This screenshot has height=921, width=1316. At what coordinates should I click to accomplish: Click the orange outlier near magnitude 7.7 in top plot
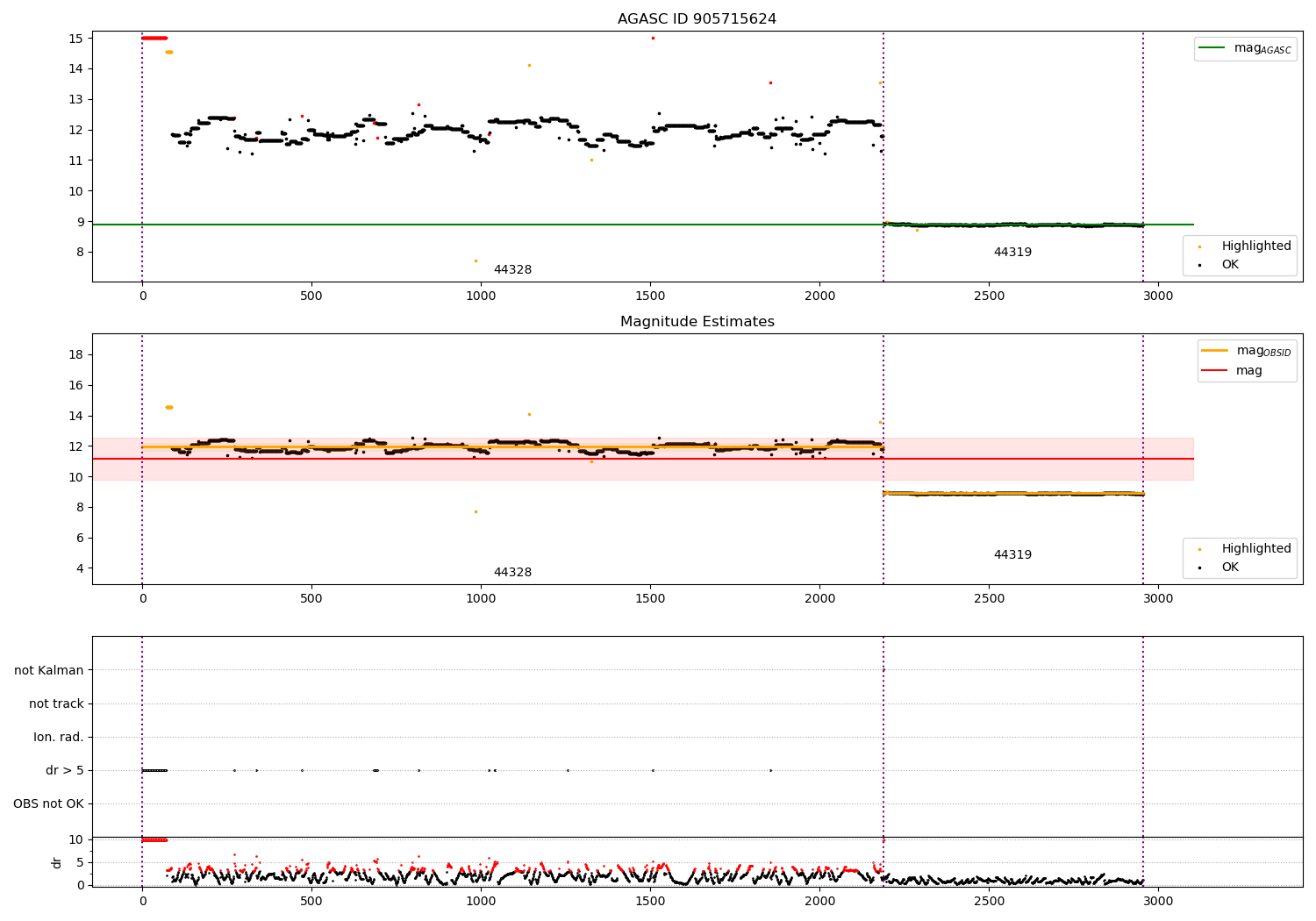(476, 261)
